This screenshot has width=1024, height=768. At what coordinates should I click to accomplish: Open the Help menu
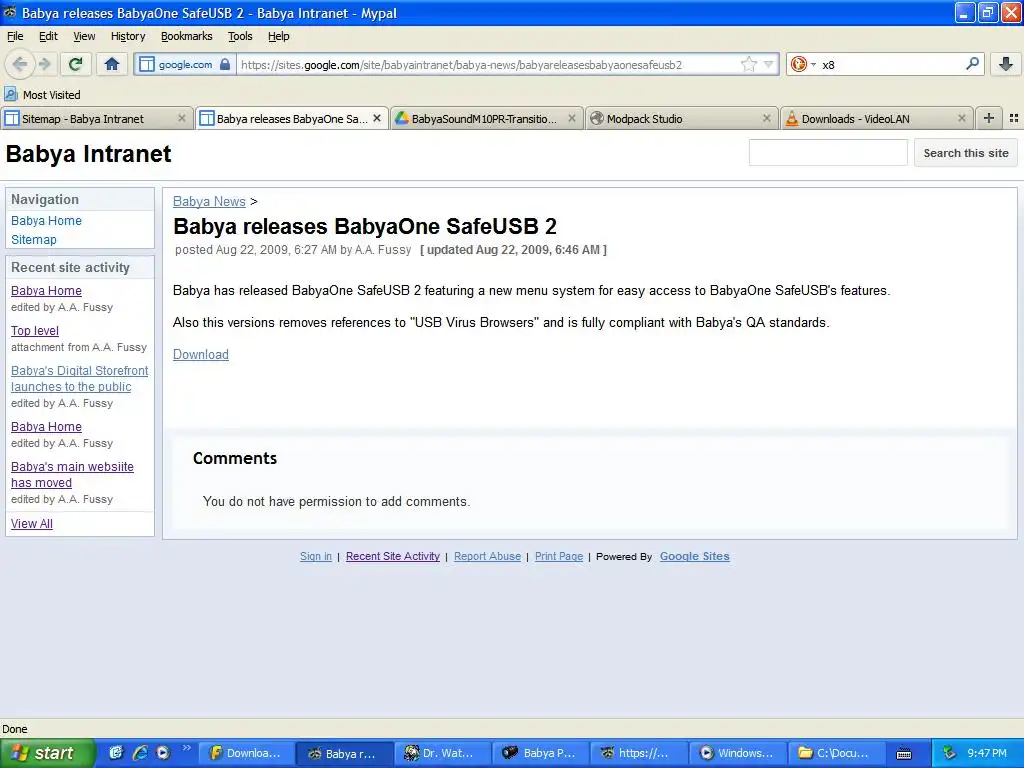[278, 36]
